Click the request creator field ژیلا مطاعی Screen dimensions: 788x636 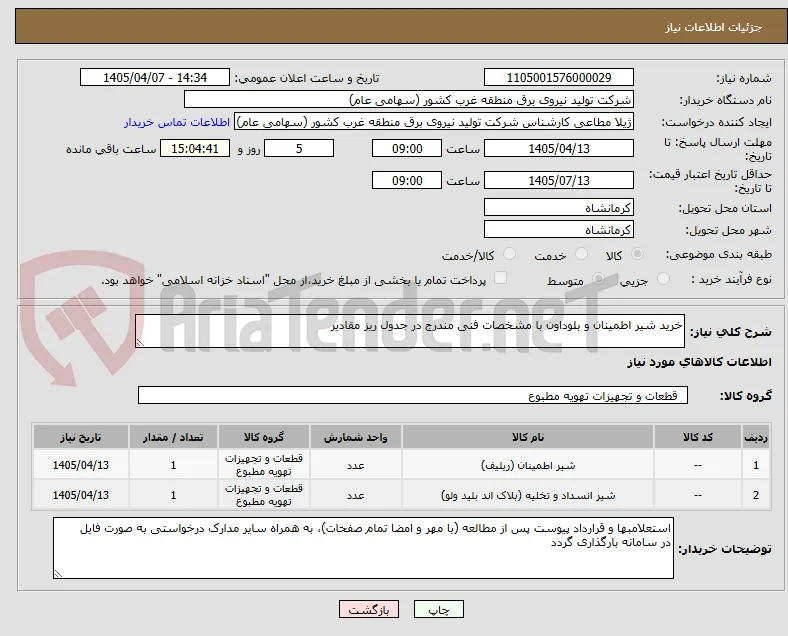(434, 122)
